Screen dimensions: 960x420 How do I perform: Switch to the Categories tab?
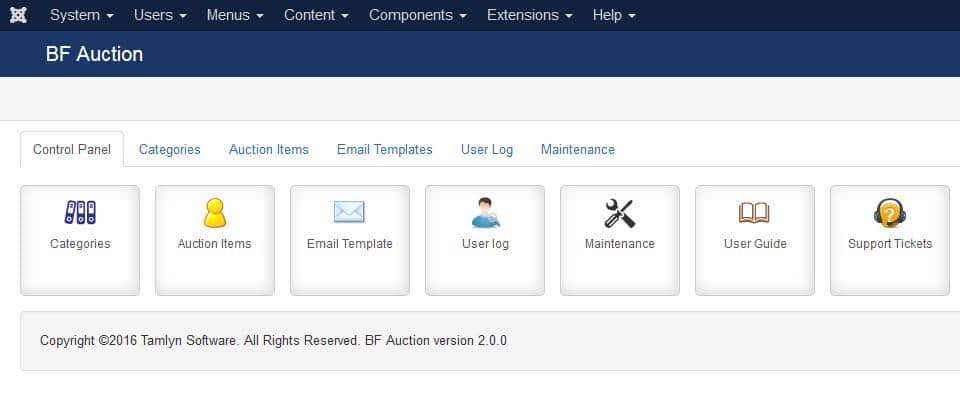coord(170,149)
